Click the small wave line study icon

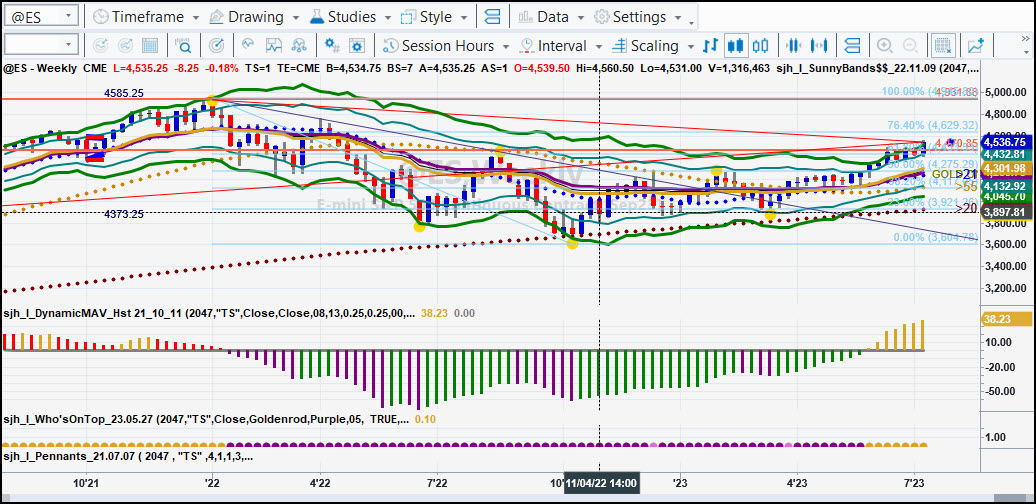pos(248,46)
